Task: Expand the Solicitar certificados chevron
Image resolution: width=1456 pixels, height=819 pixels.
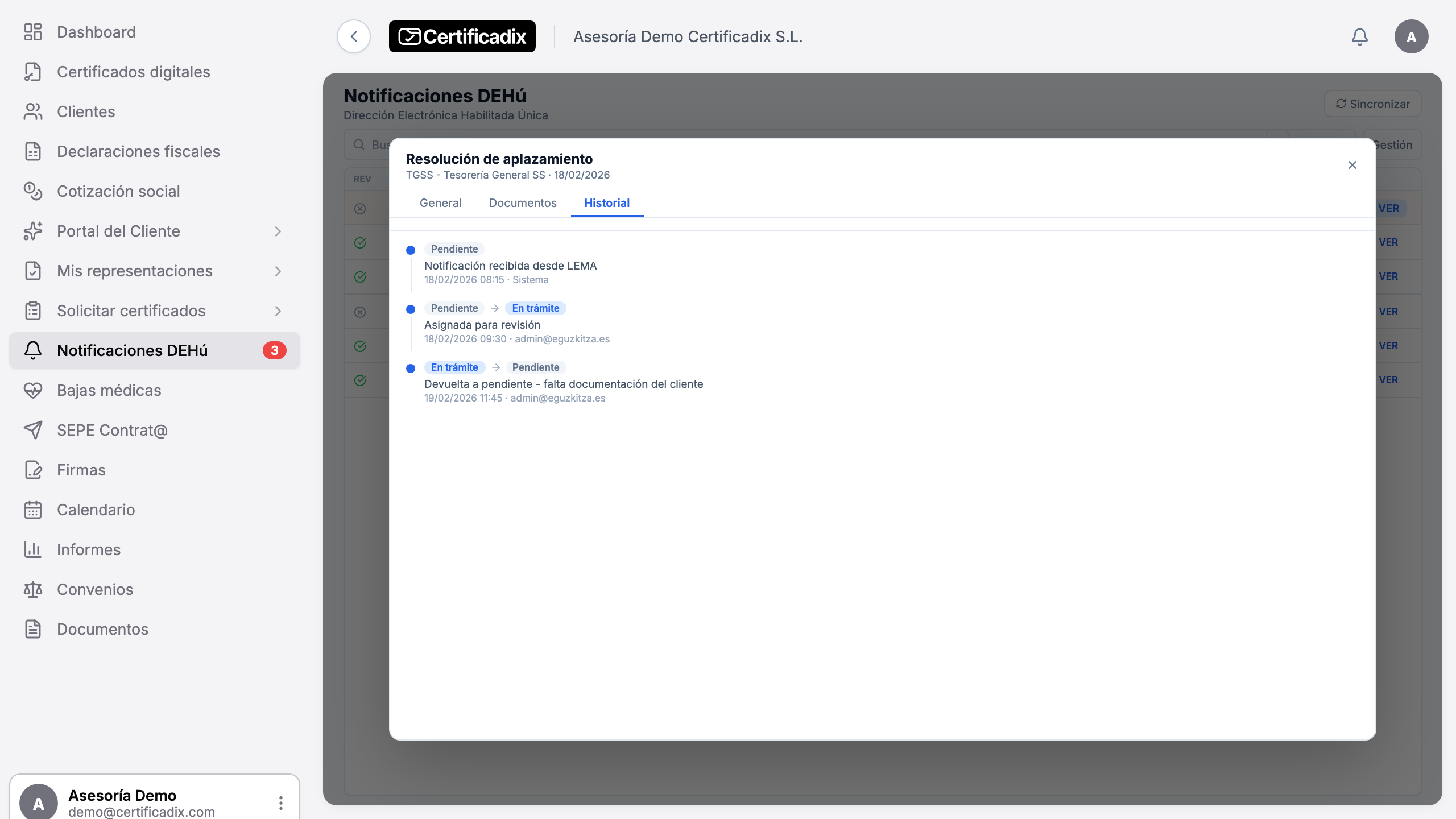Action: point(278,311)
